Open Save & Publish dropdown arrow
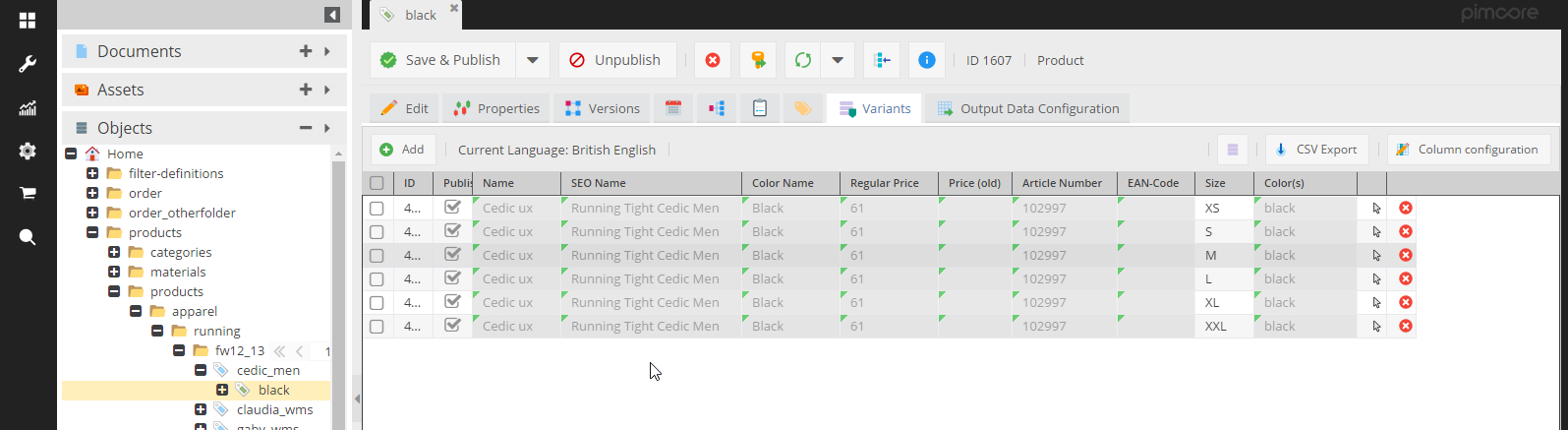Viewport: 1568px width, 430px height. [x=532, y=60]
